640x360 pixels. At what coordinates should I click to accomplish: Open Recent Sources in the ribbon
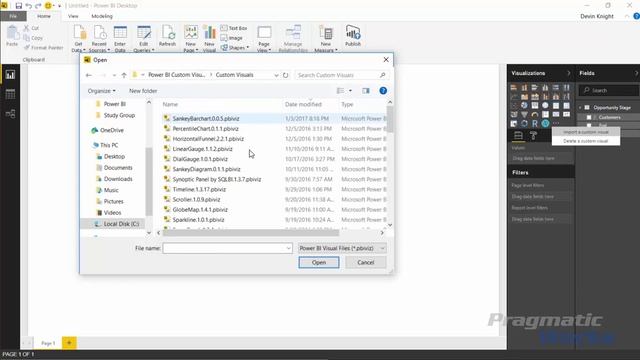coord(99,38)
